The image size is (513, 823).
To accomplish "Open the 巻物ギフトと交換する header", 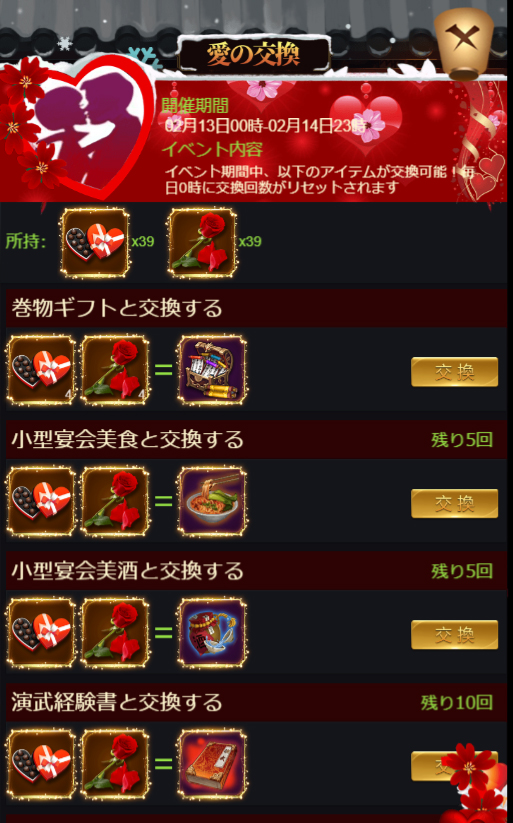I will coord(257,308).
